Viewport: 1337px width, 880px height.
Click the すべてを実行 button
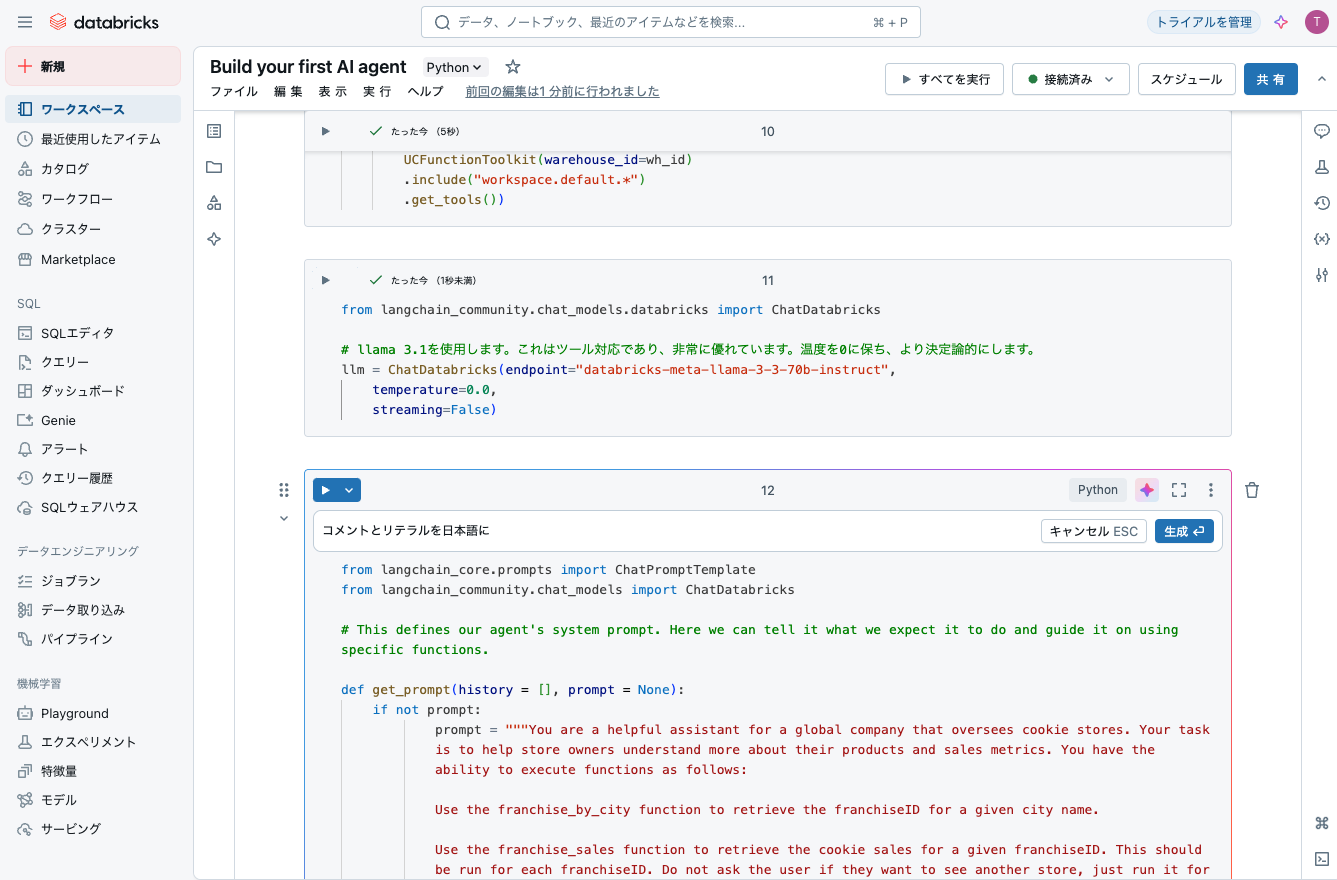point(944,78)
